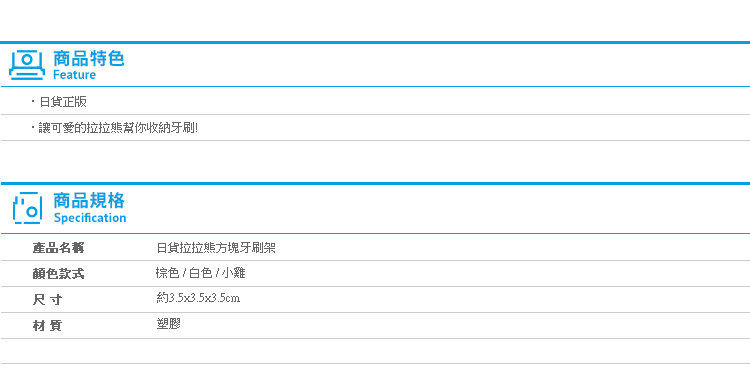The height and width of the screenshot is (385, 750).
Task: Click the 日貨正版 bullet item
Action: (63, 102)
